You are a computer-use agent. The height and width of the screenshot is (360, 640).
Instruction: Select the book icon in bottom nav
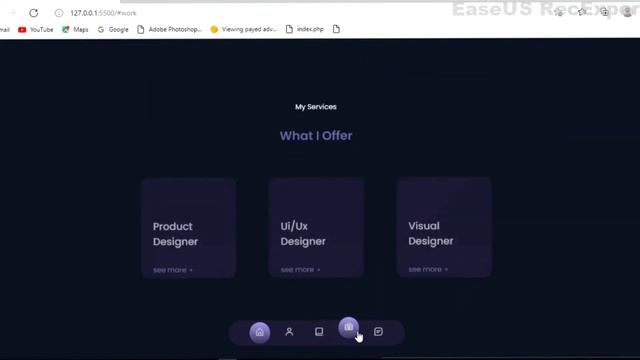pos(319,332)
